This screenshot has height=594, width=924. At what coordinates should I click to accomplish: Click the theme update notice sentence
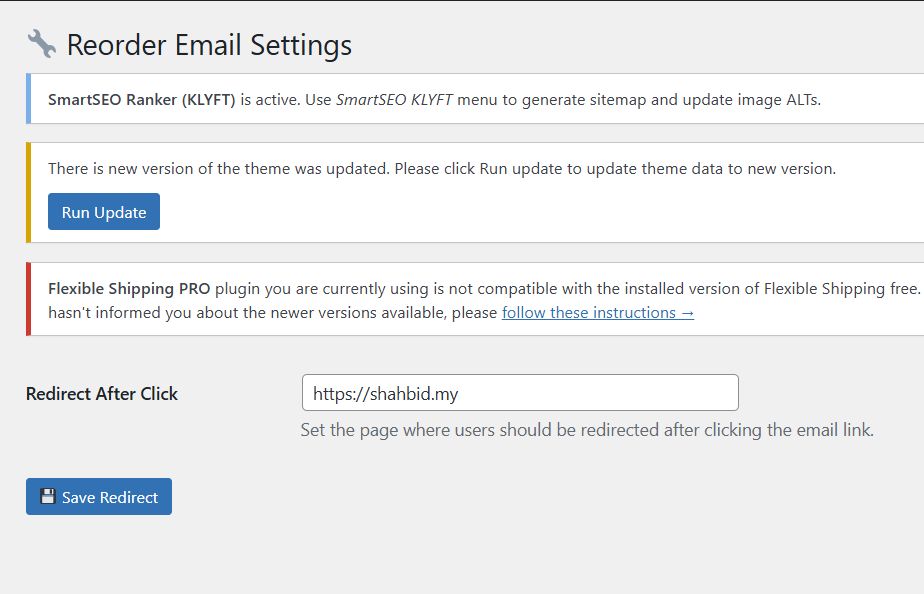coord(441,168)
